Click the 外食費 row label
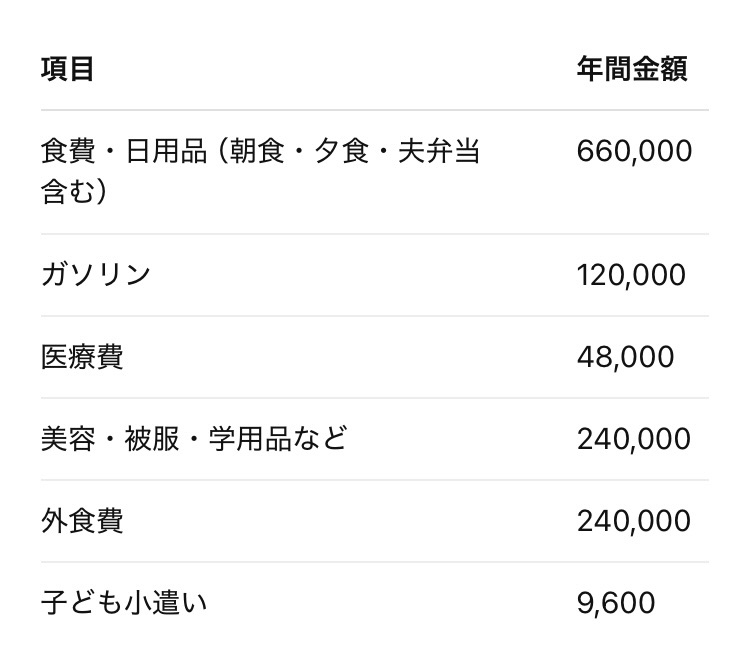750x665 pixels. pyautogui.click(x=82, y=521)
